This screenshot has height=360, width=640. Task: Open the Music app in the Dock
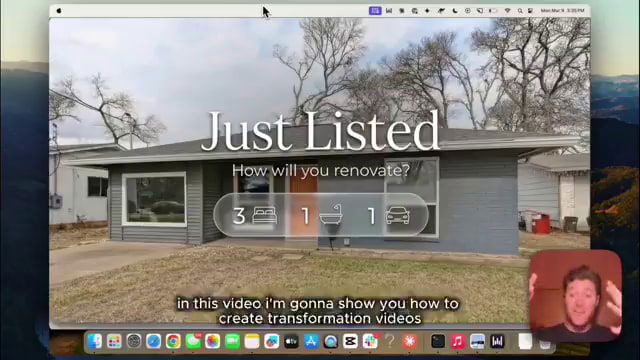(x=458, y=341)
